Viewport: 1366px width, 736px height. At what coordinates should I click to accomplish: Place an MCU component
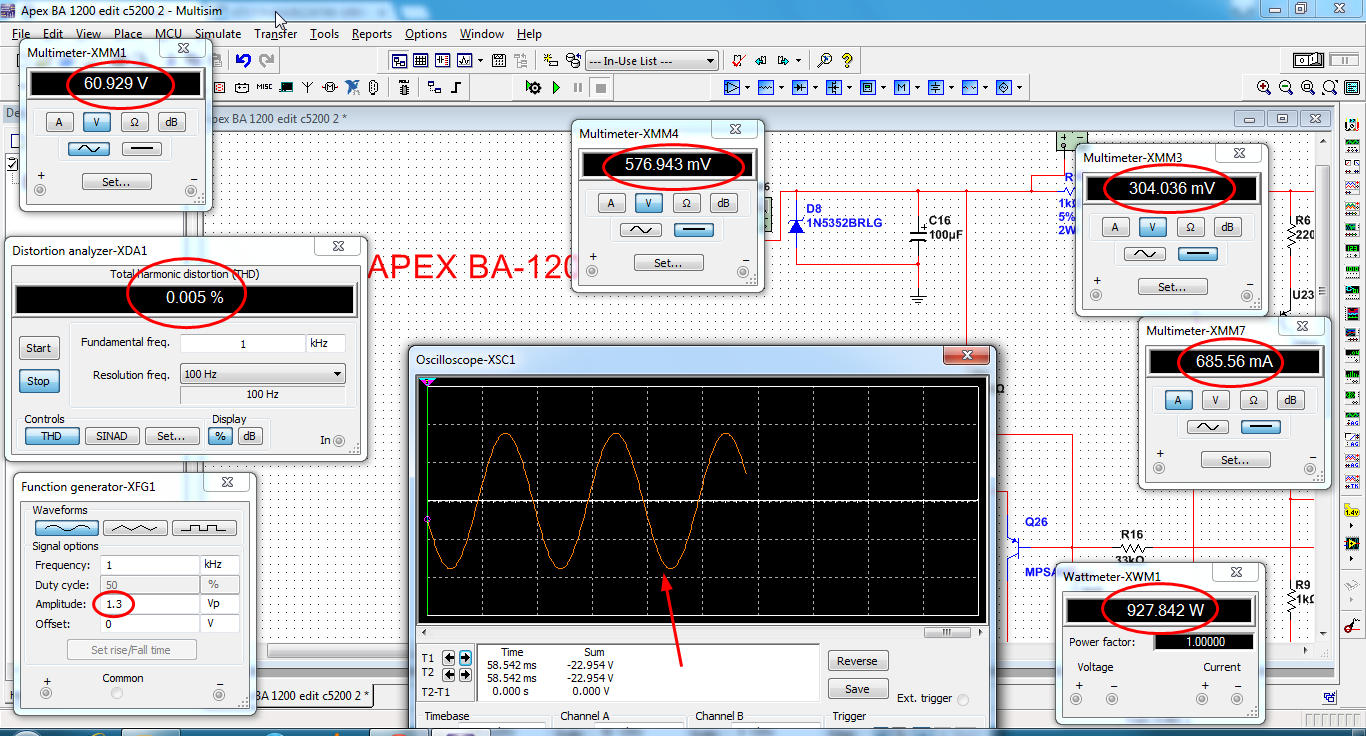(403, 87)
